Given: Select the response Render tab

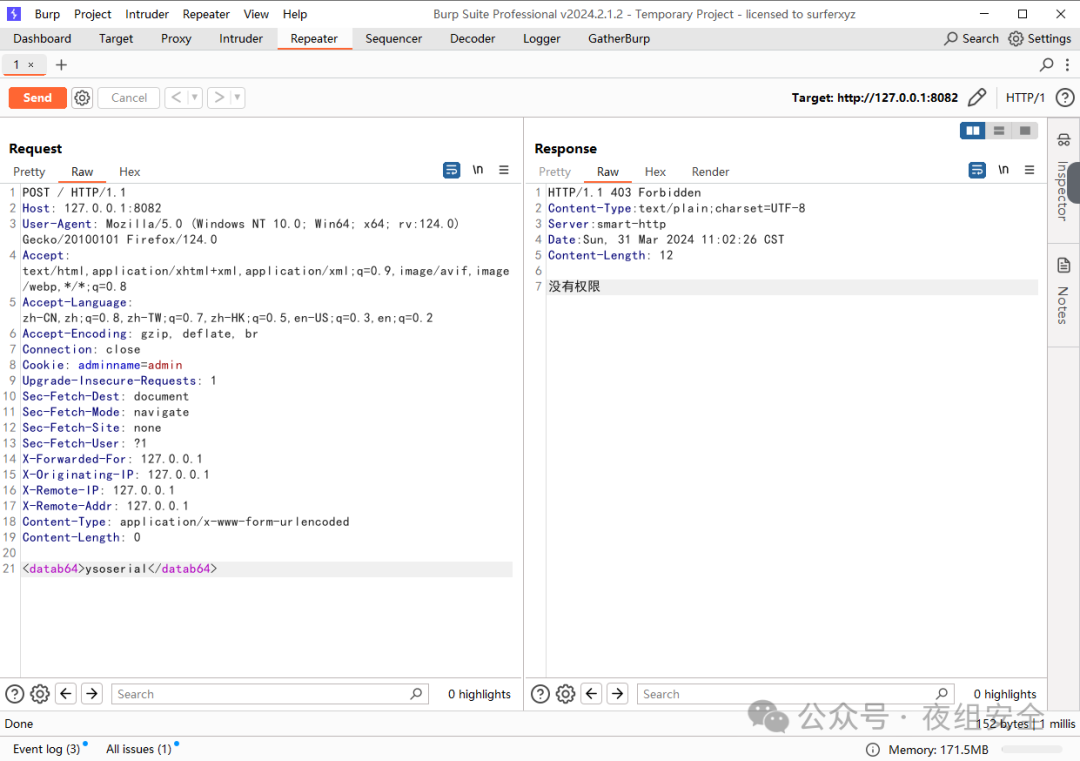Looking at the screenshot, I should coord(710,172).
